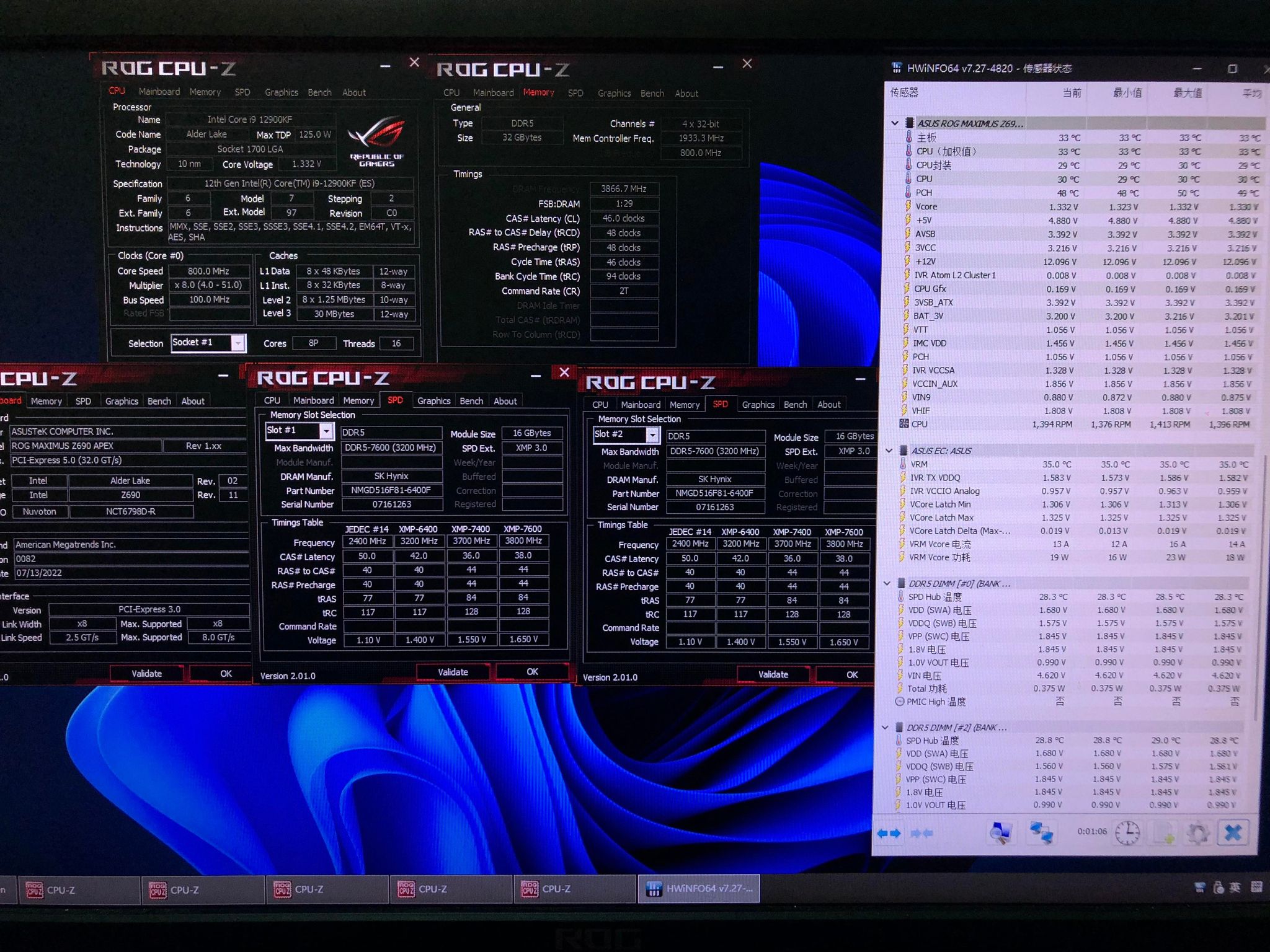This screenshot has height=952, width=1270.
Task: Open the Mainboard tab in top-left CPU-Z window
Action: click(x=159, y=92)
